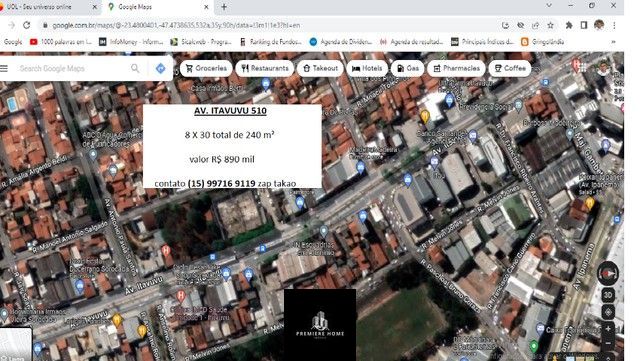Filter map by Groceries
640x361 pixels.
coord(206,68)
